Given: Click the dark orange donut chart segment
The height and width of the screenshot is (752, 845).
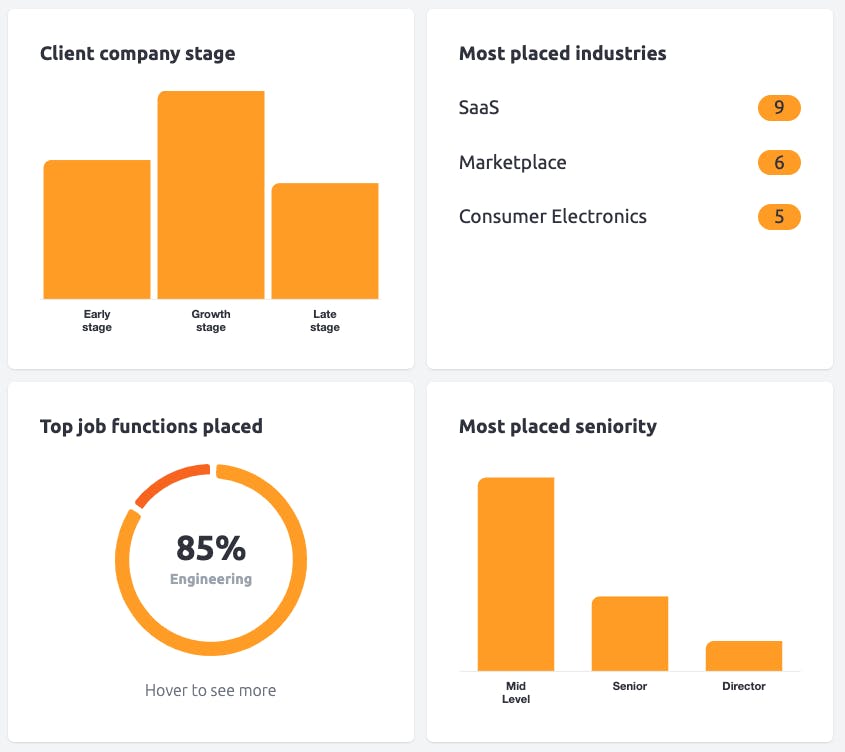Looking at the screenshot, I should click(x=168, y=481).
